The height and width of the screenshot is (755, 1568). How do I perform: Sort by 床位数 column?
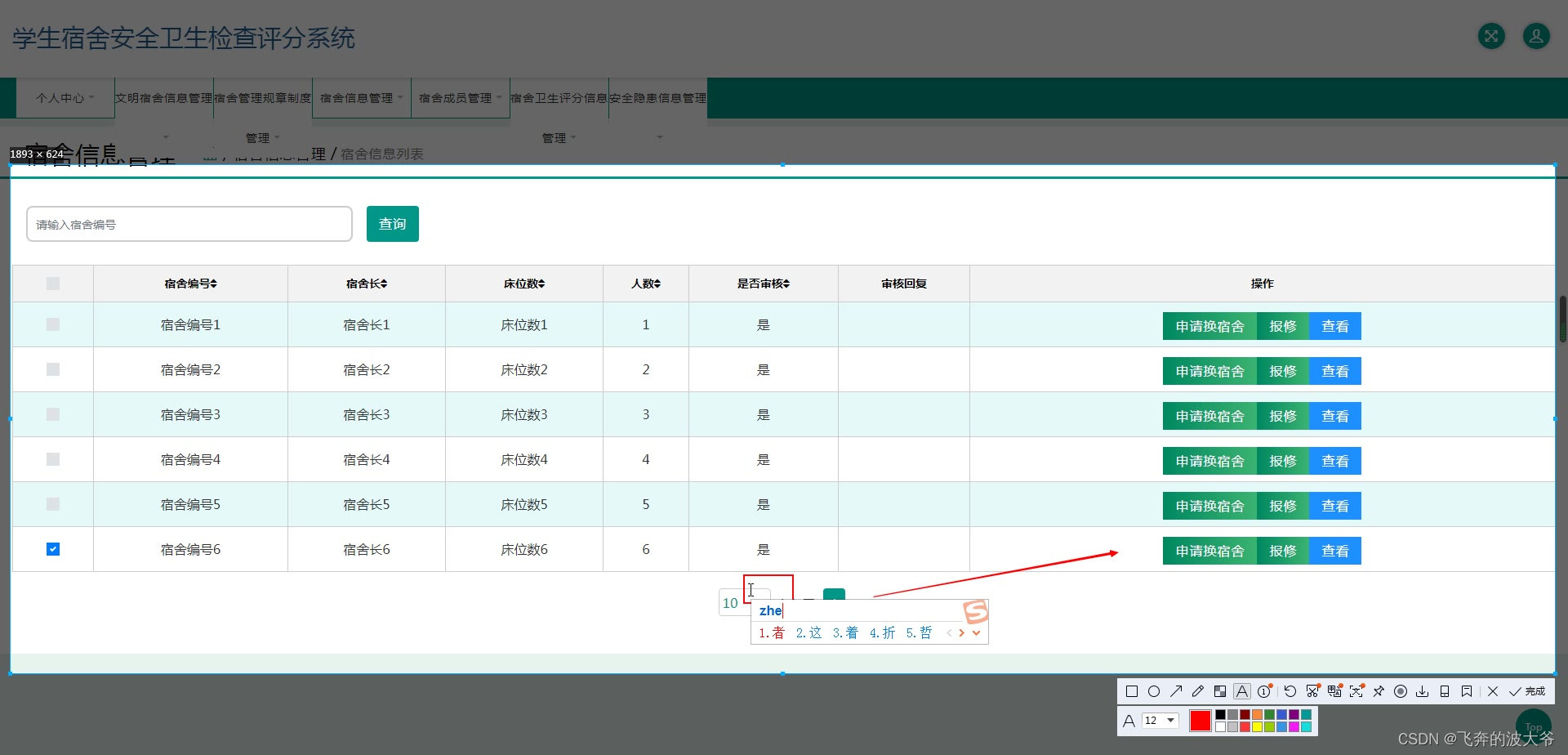point(524,284)
